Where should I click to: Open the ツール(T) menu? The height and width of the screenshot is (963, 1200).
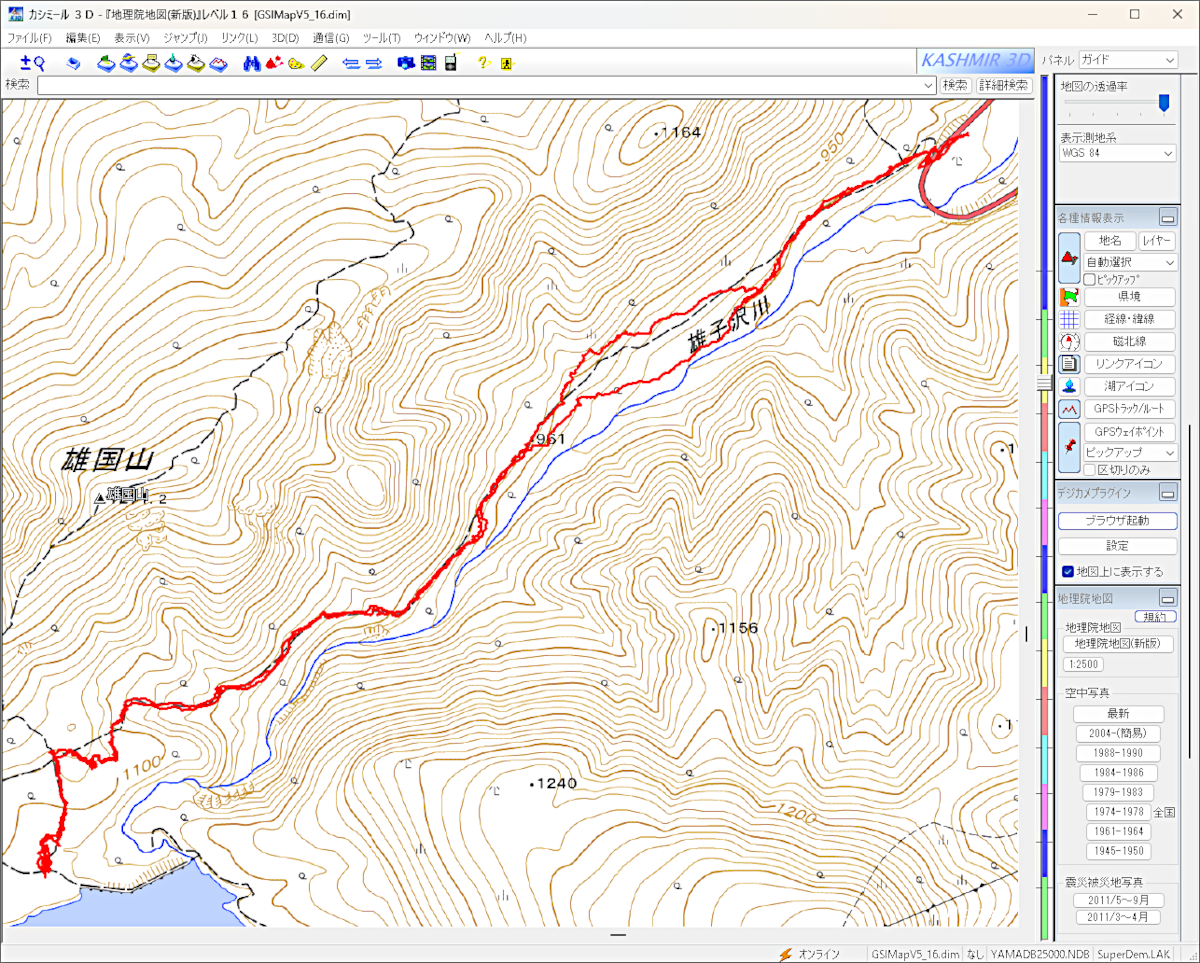pyautogui.click(x=381, y=38)
